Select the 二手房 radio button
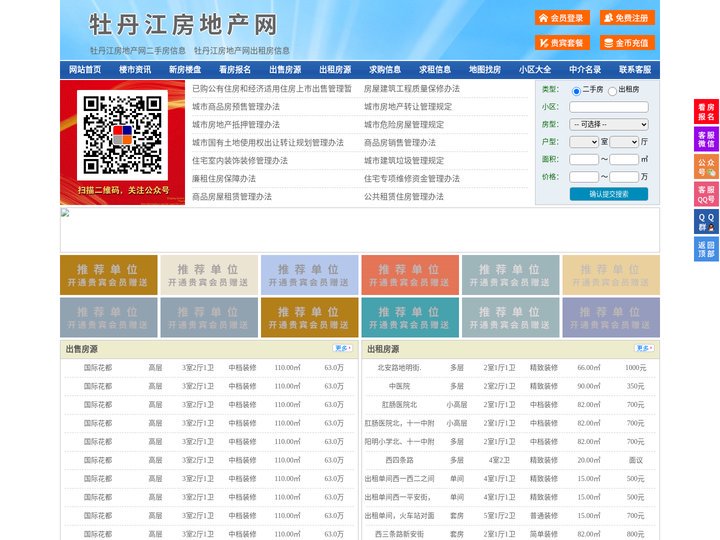This screenshot has width=720, height=540. pyautogui.click(x=576, y=91)
